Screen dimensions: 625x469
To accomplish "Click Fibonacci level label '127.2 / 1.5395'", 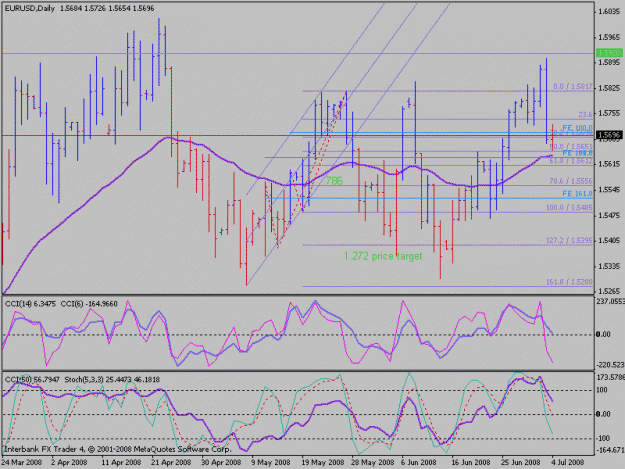I will coord(569,241).
